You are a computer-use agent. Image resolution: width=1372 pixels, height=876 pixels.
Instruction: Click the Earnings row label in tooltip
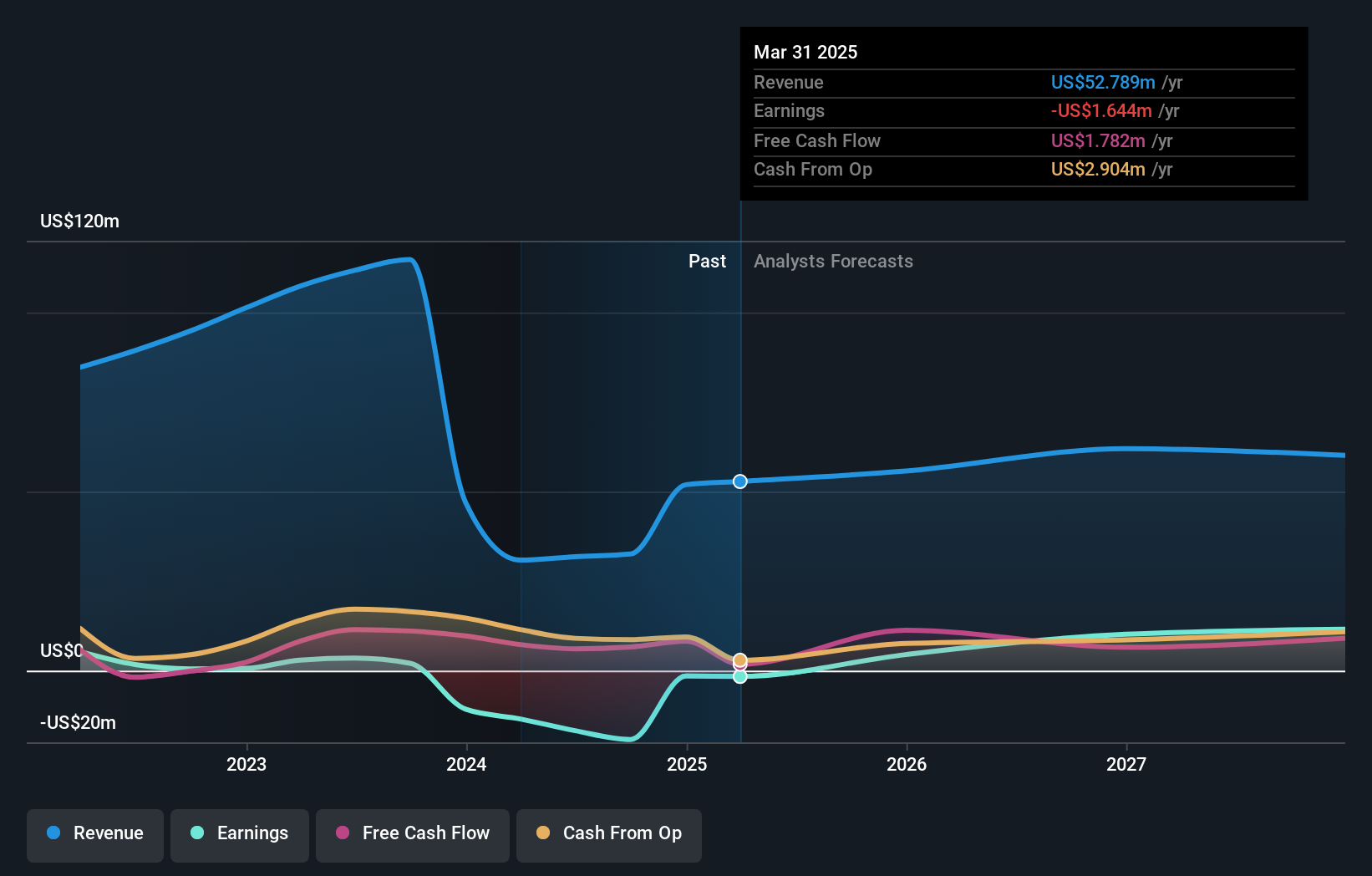[x=789, y=111]
